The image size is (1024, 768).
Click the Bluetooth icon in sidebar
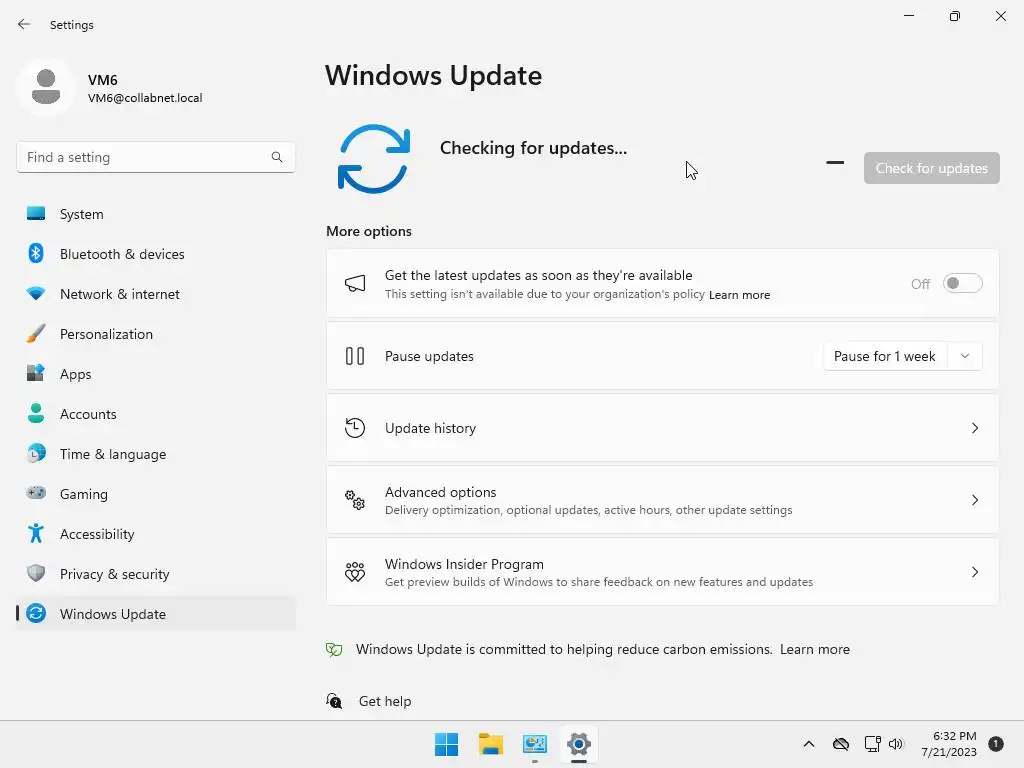click(x=36, y=253)
